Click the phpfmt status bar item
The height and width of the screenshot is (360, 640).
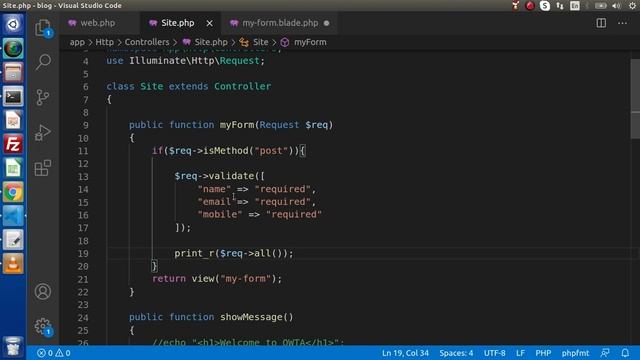575,353
